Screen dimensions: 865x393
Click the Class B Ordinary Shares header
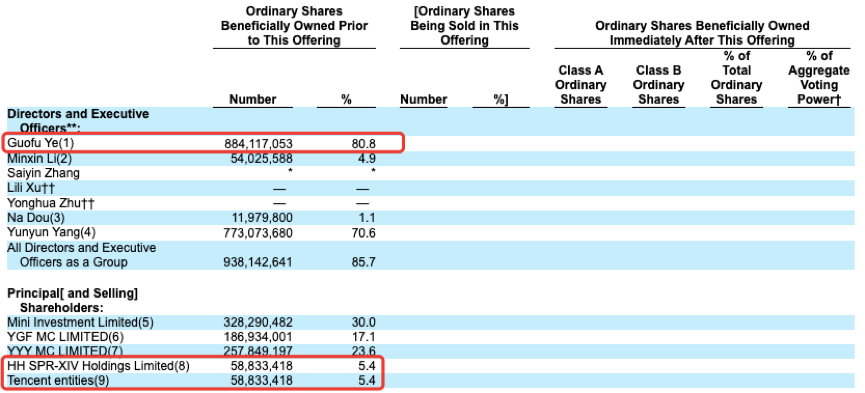pos(658,85)
